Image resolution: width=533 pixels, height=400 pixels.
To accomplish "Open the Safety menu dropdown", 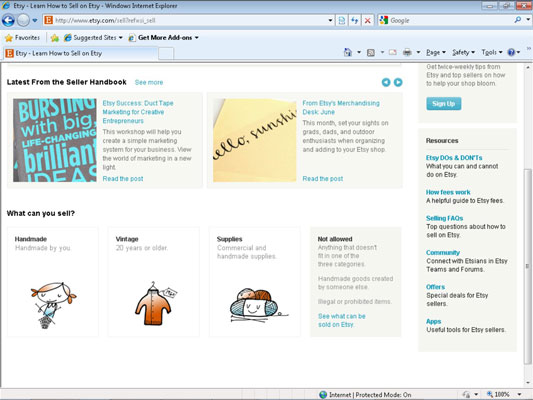I will [463, 52].
